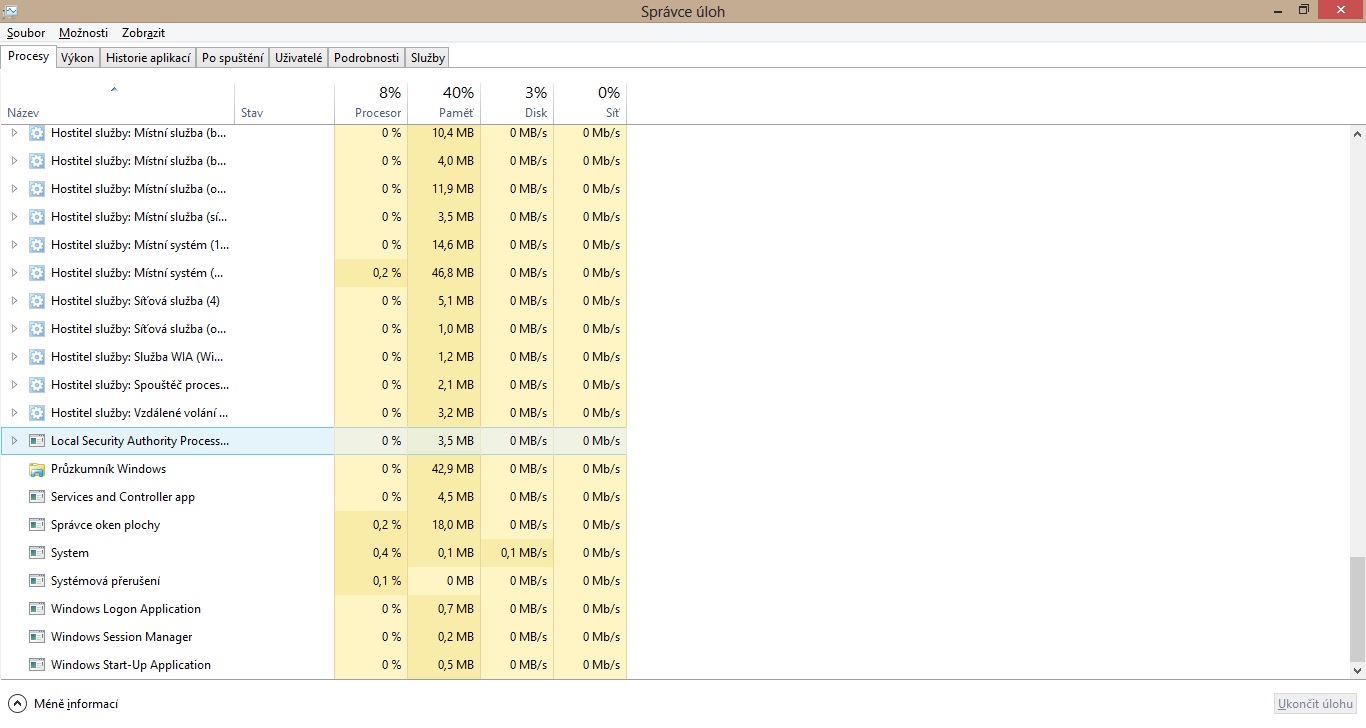Screen dimensions: 1366x728
Task: Click the Local Security Authority Process icon
Action: tap(37, 441)
